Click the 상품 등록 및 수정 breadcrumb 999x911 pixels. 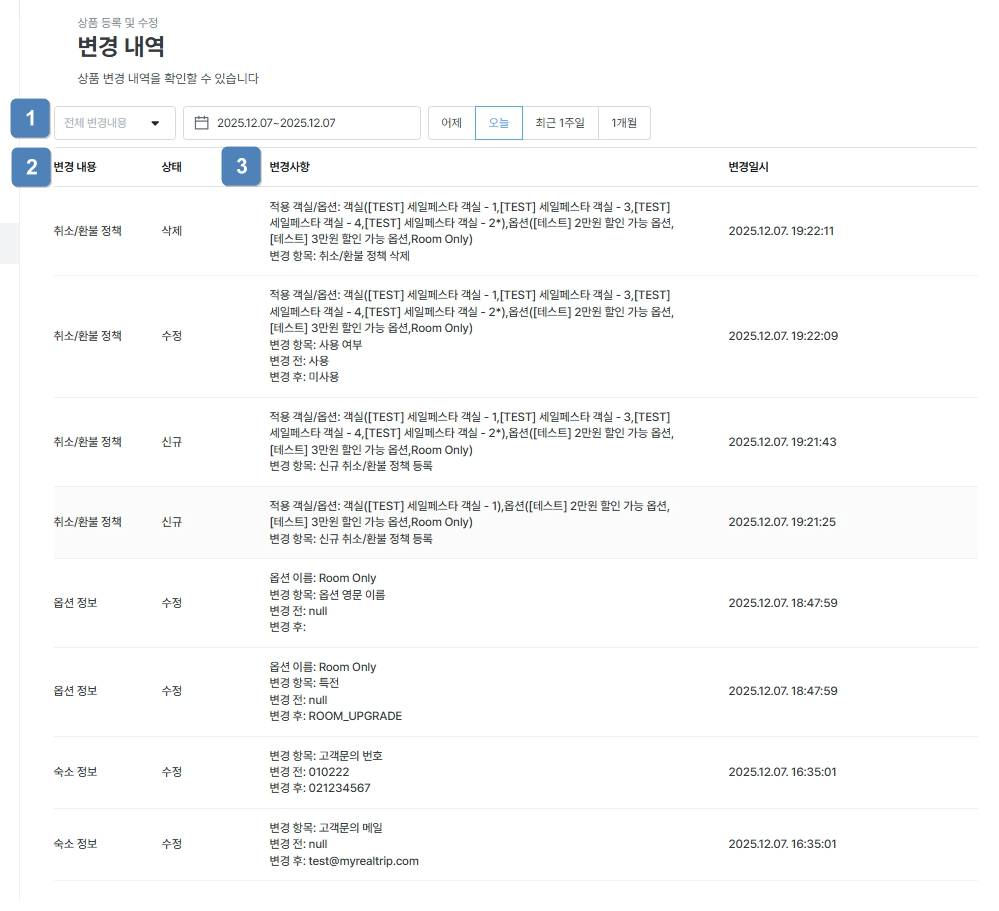point(117,22)
